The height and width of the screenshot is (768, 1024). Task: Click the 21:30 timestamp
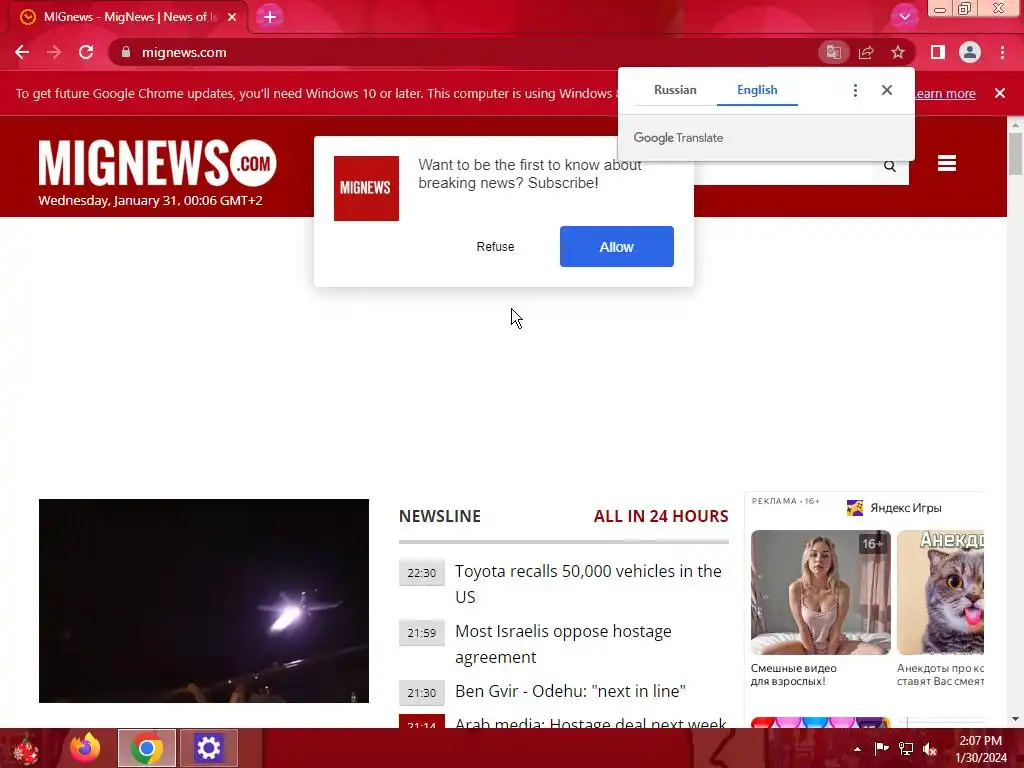pyautogui.click(x=421, y=693)
